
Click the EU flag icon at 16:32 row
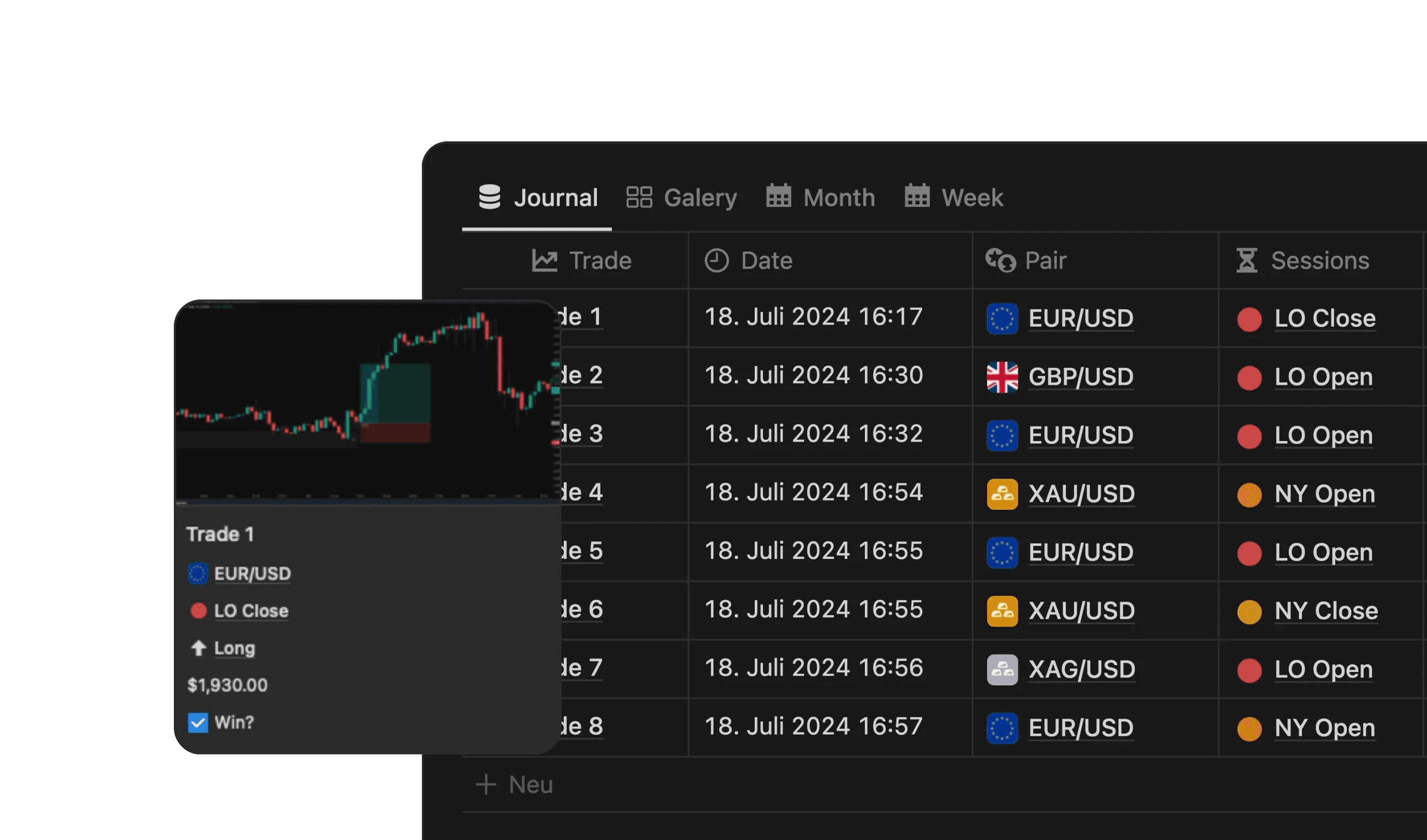coord(1002,435)
